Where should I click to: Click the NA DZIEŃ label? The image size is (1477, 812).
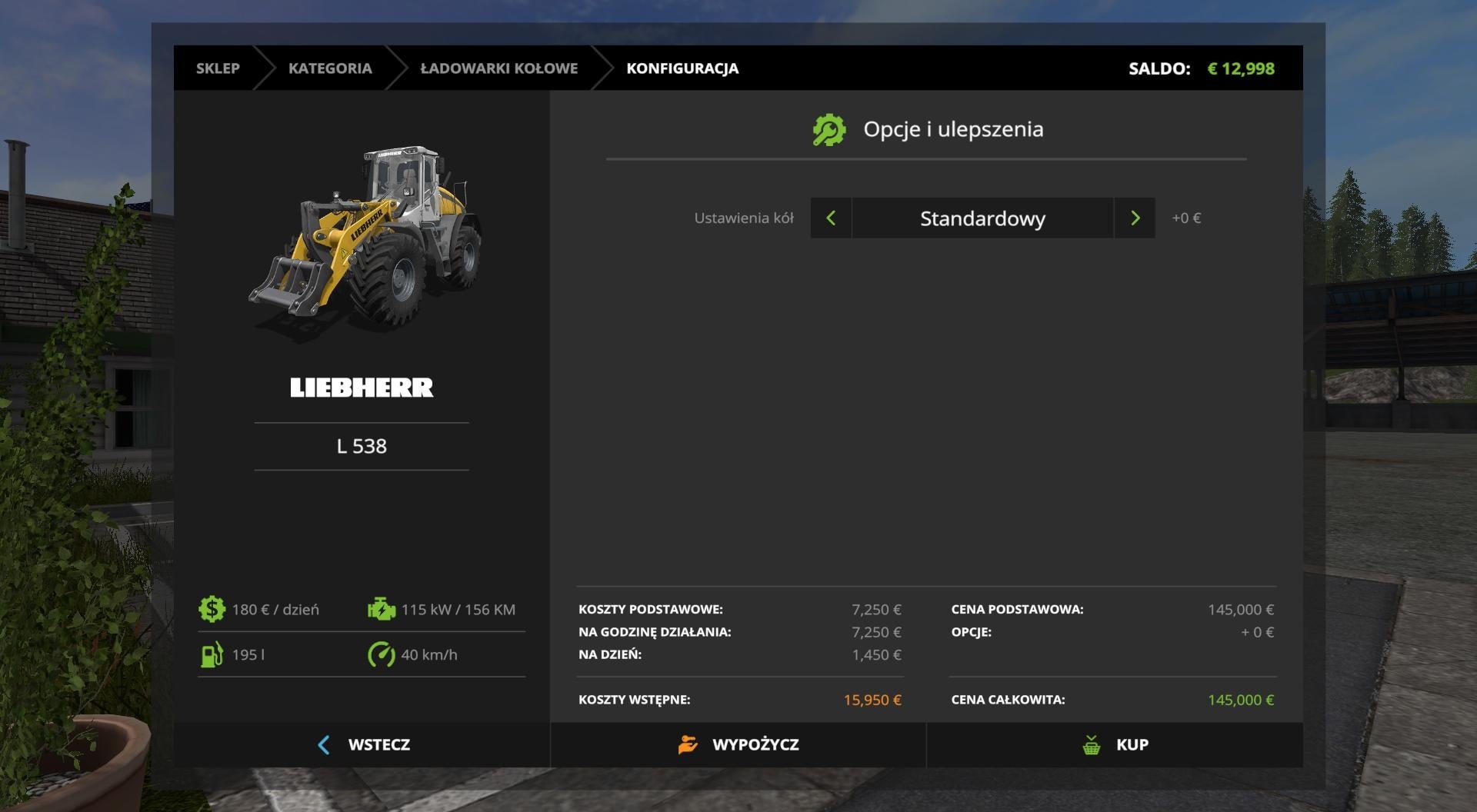pos(610,654)
